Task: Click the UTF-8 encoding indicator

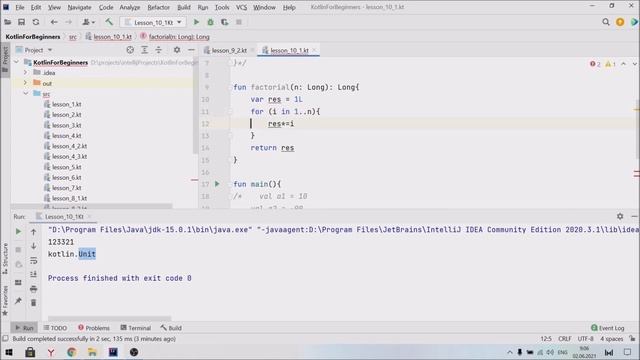Action: pos(586,339)
